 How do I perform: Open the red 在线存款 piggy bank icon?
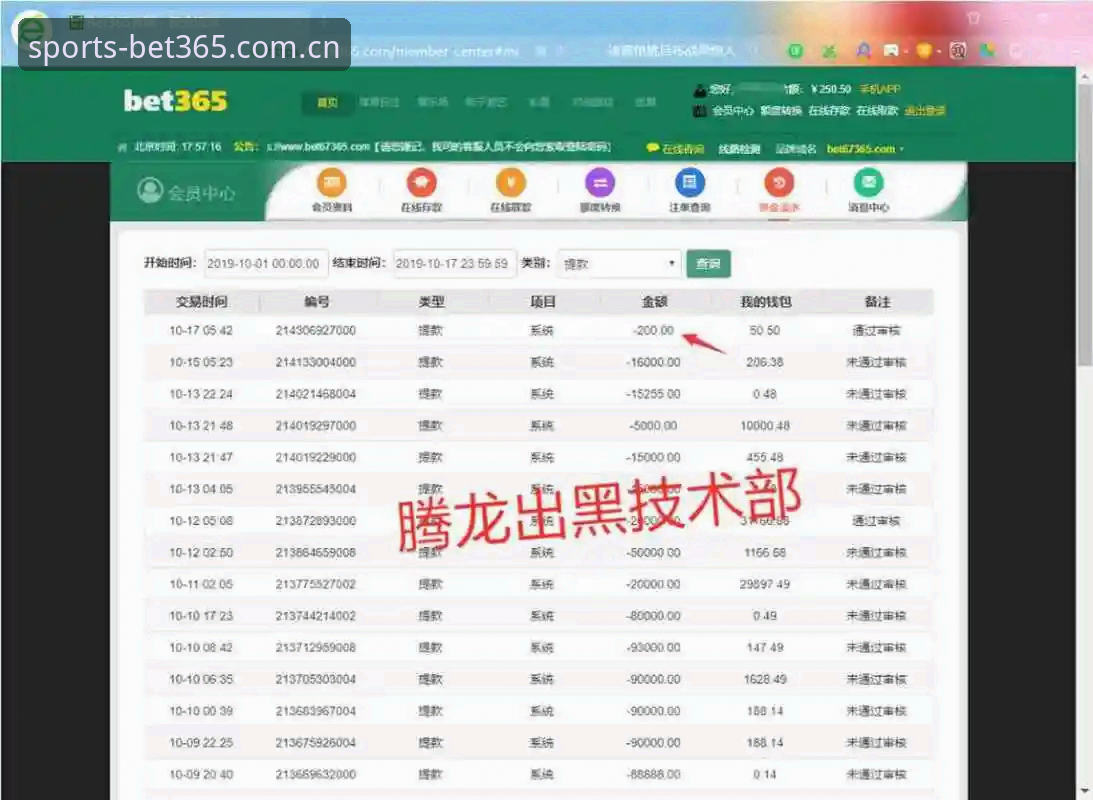click(x=421, y=183)
